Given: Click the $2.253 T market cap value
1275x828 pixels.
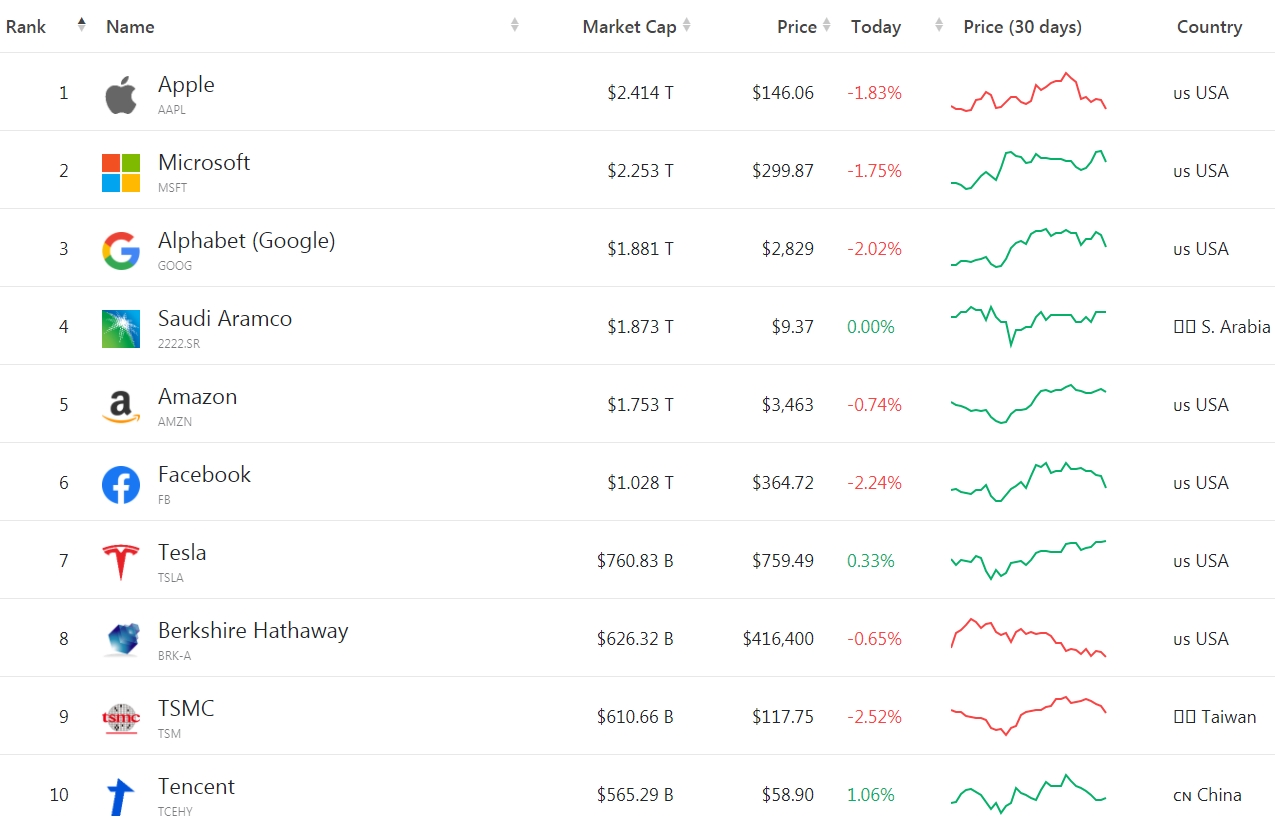Looking at the screenshot, I should point(640,171).
